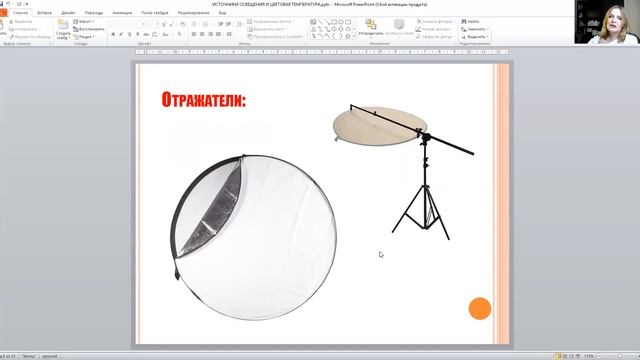This screenshot has height=360, width=640.
Task: Open the Раздел dropdown
Action: pyautogui.click(x=84, y=37)
